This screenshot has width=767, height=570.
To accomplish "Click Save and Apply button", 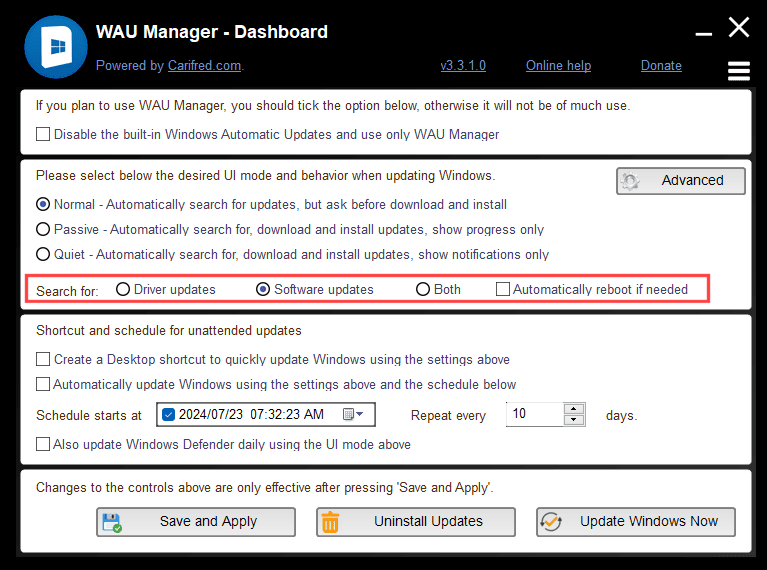I will point(196,522).
